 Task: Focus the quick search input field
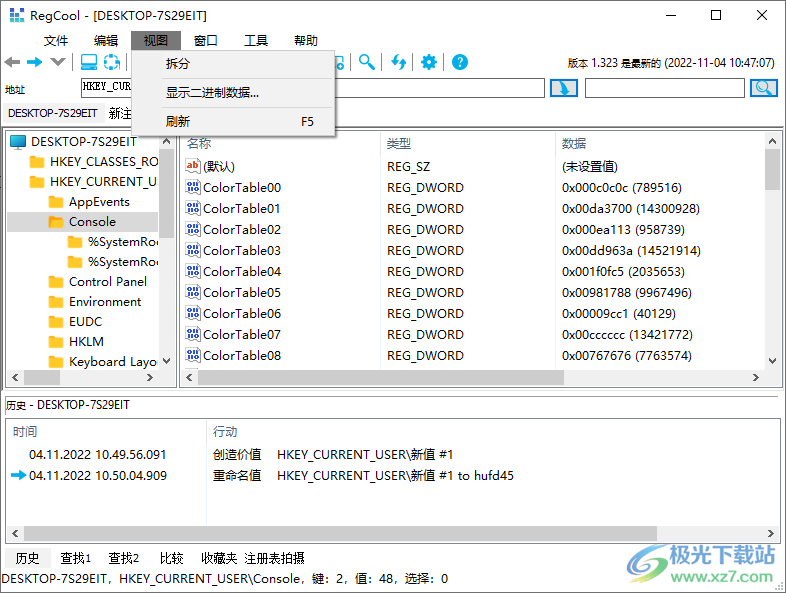point(665,88)
